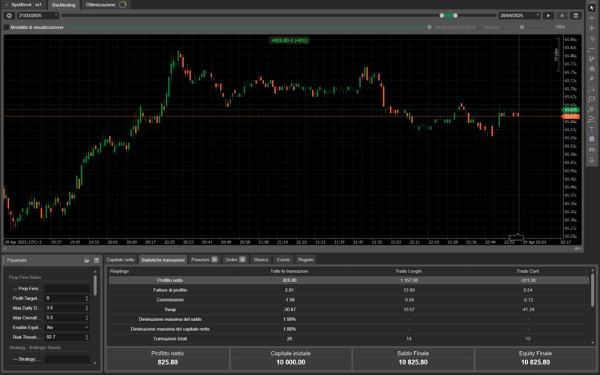
Task: Open the Posizioni tab
Action: point(204,260)
